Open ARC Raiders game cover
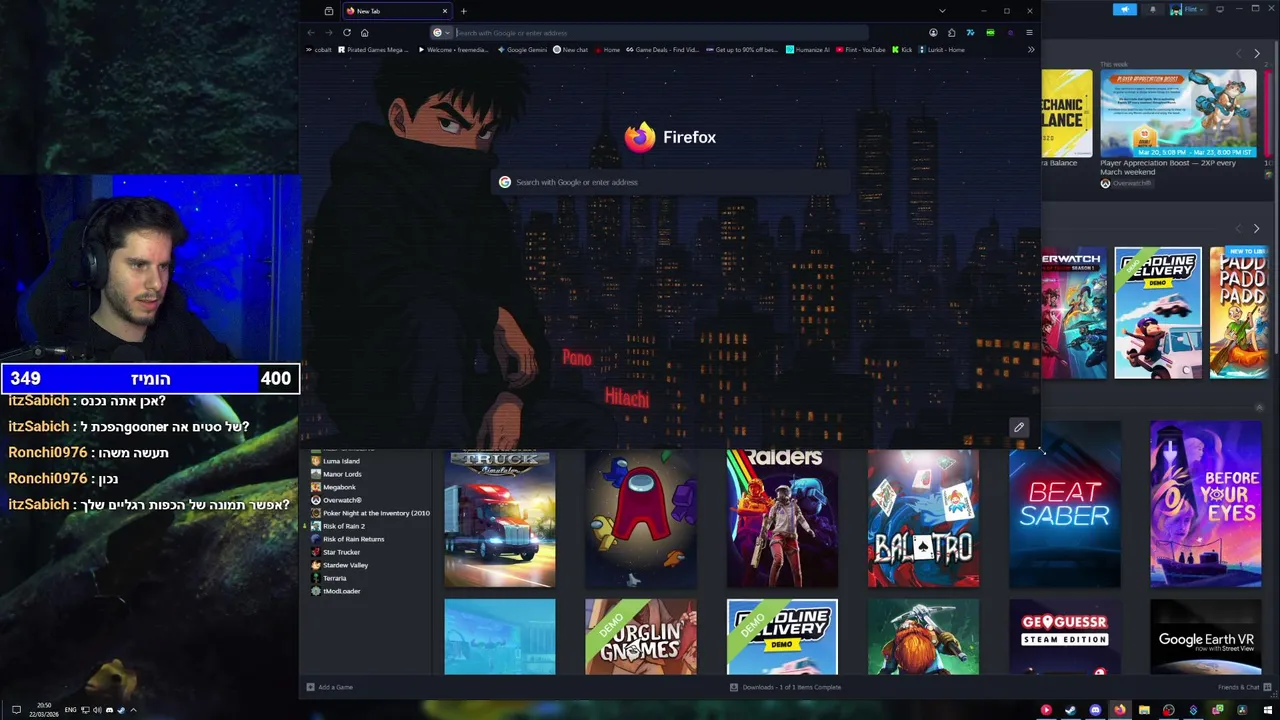The width and height of the screenshot is (1280, 720). [x=782, y=518]
